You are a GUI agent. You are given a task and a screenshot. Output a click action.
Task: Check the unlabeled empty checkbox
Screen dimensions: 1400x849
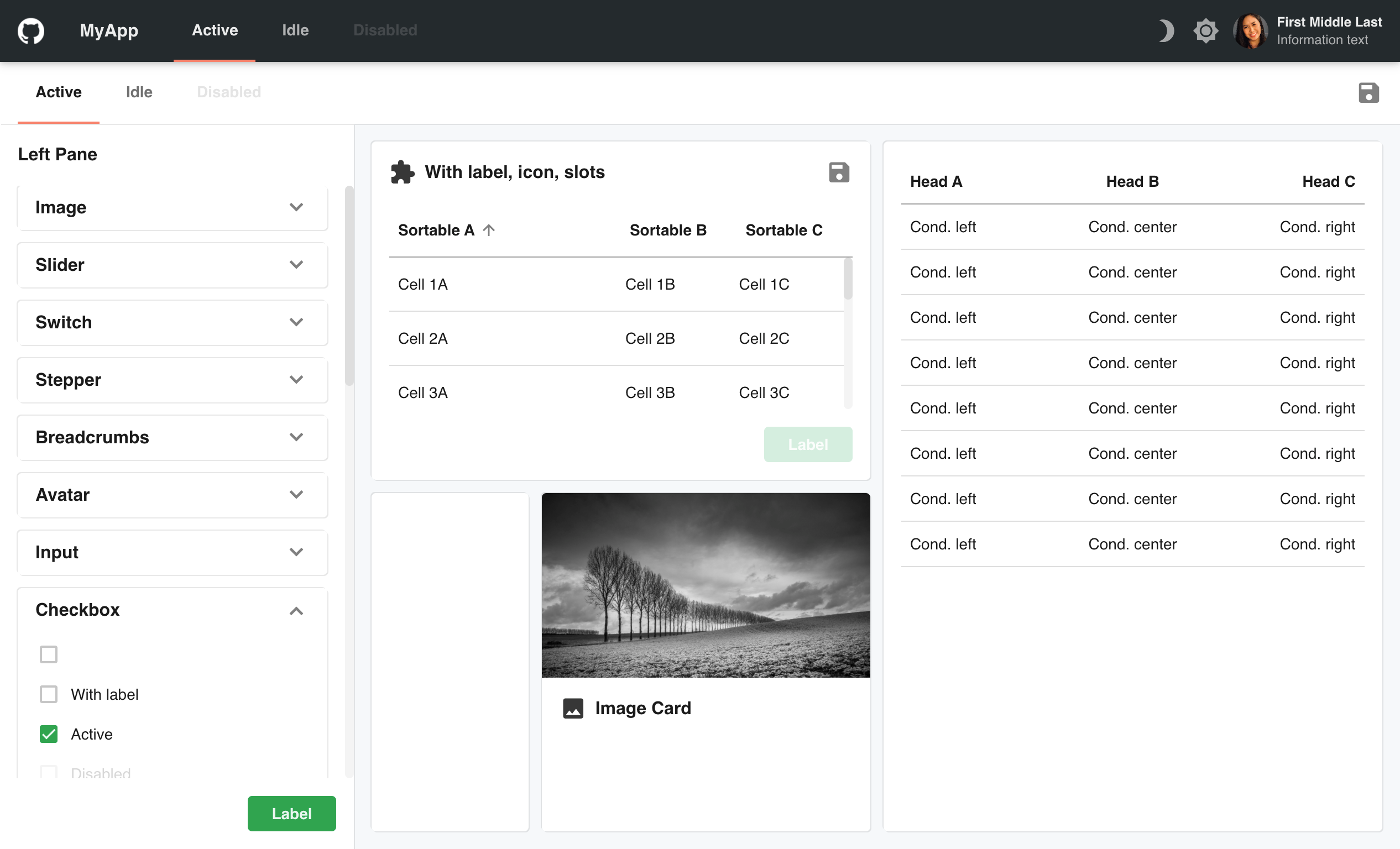click(x=49, y=654)
